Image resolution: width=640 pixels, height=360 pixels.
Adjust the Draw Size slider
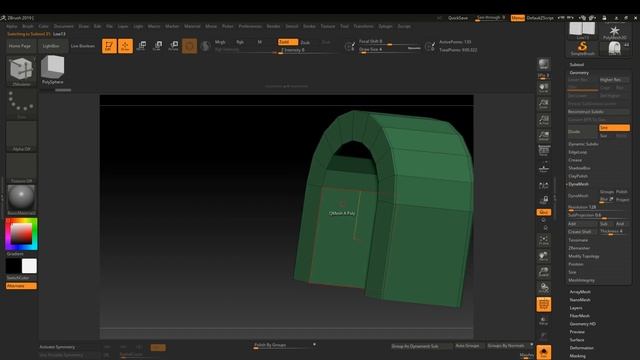(x=390, y=49)
